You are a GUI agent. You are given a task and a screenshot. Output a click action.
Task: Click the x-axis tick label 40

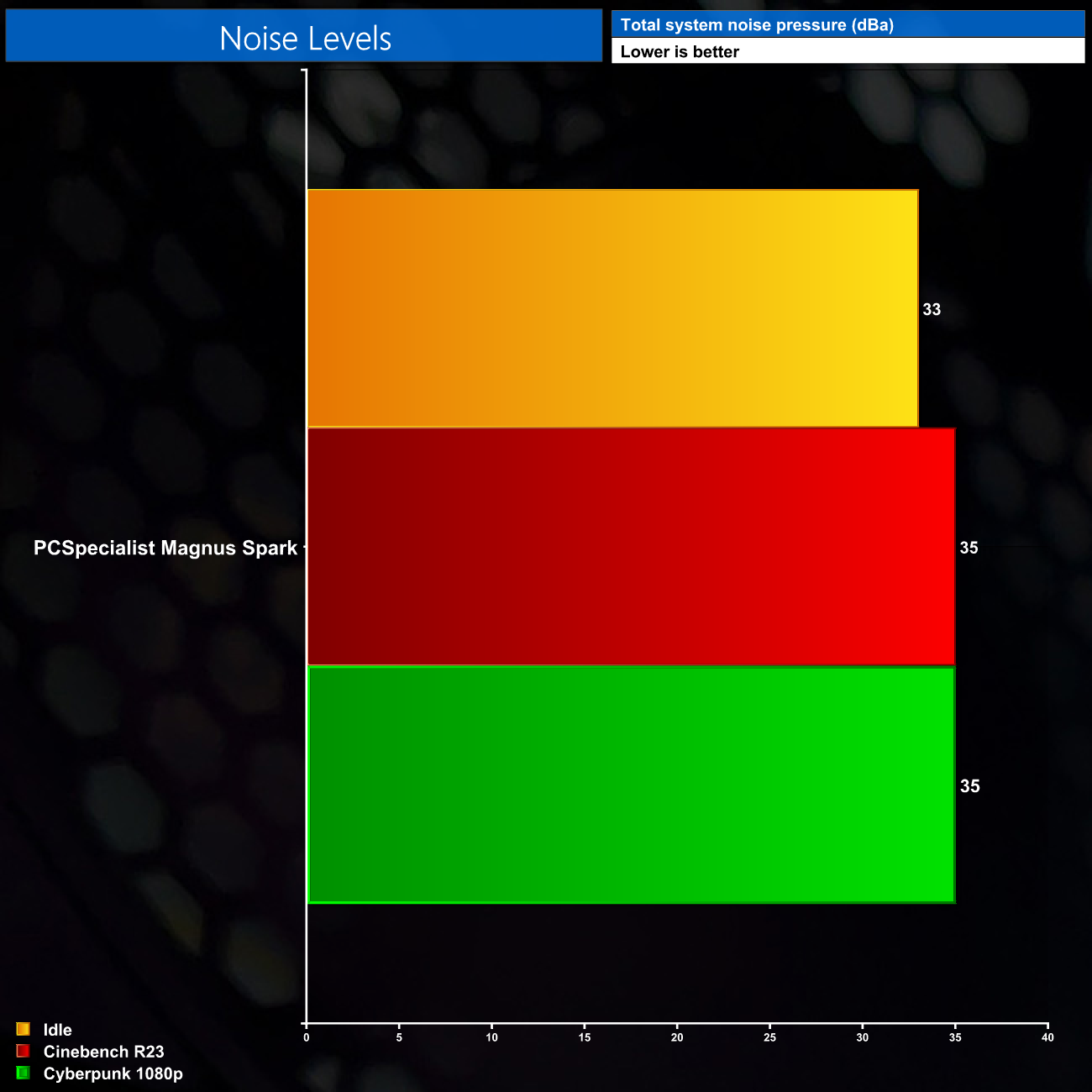(x=1047, y=1037)
